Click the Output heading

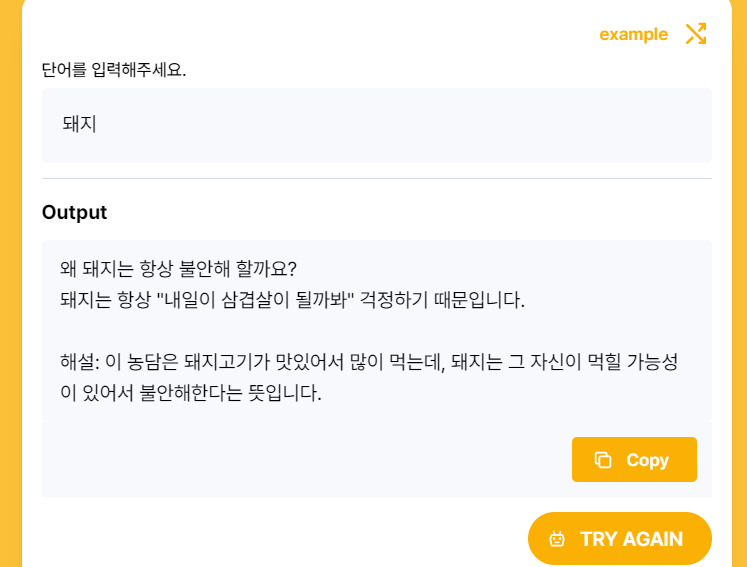coord(74,212)
